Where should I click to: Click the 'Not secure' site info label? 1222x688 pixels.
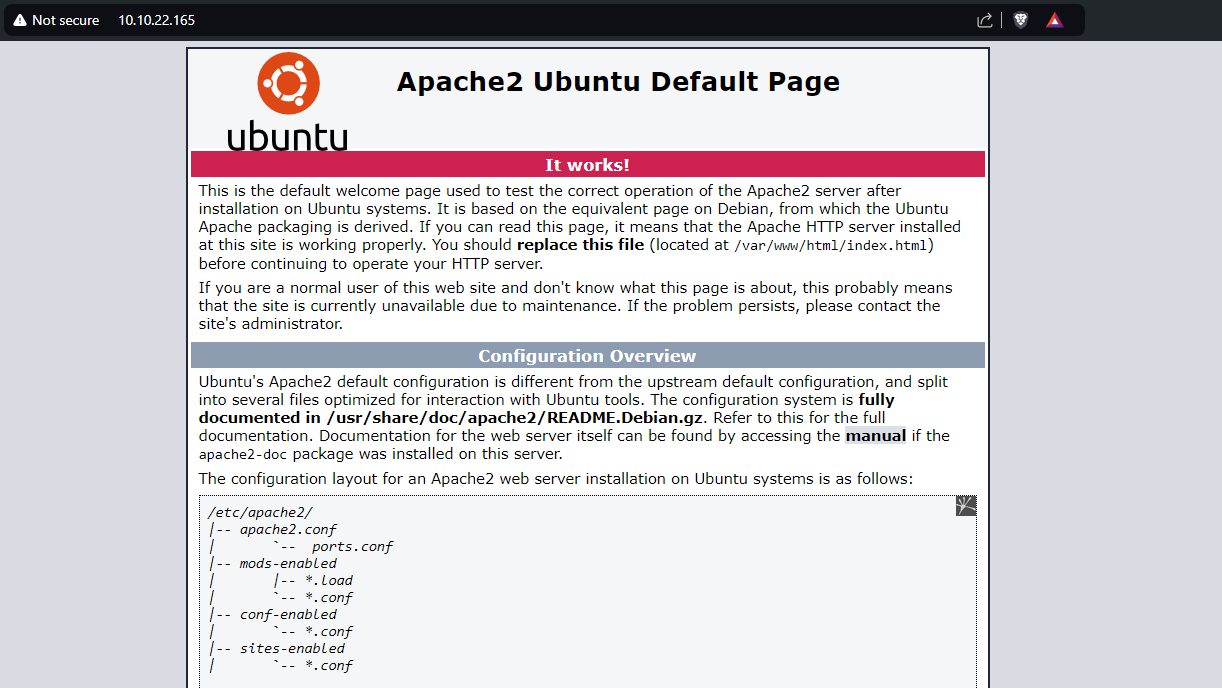click(x=65, y=20)
